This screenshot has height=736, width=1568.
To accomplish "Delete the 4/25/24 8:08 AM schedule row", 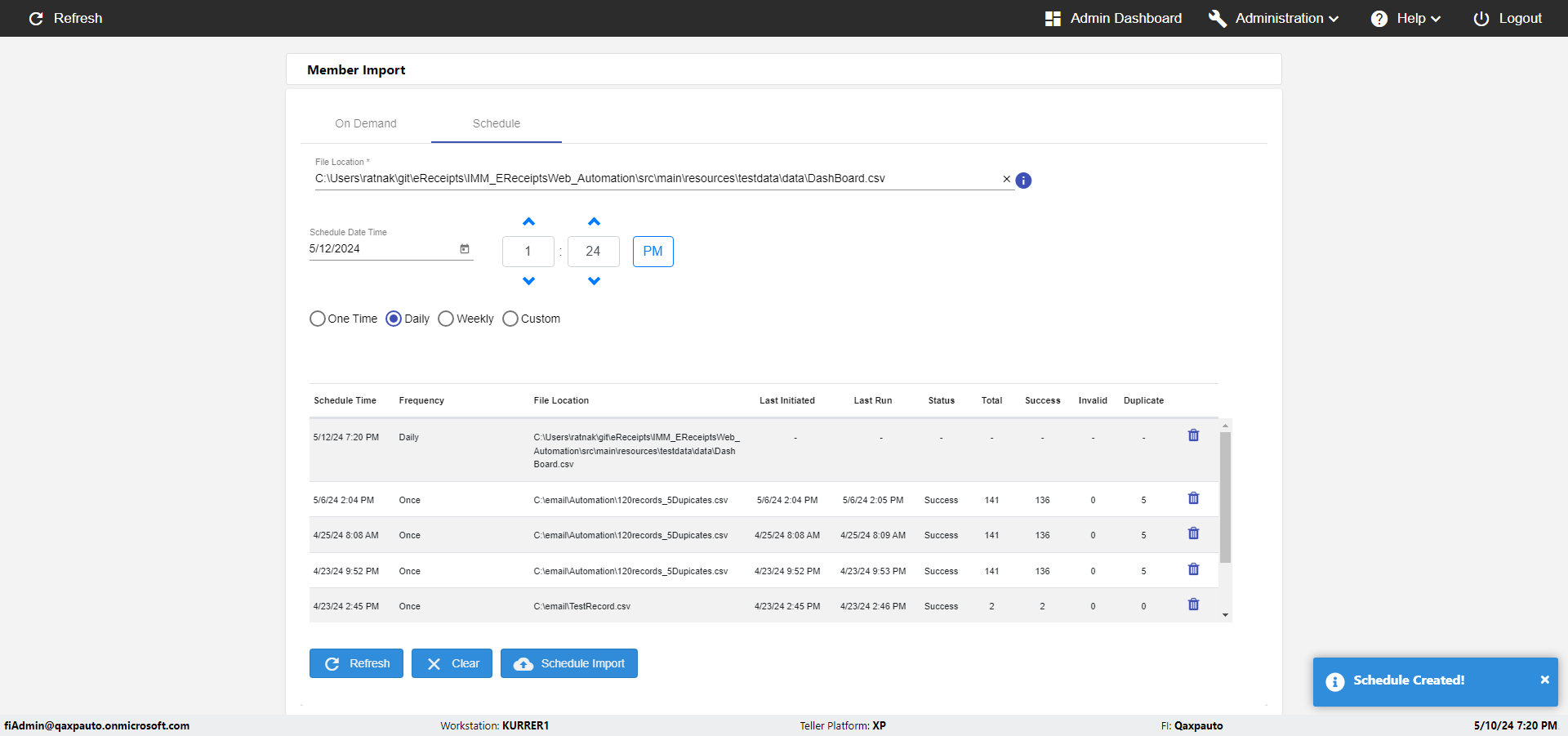I will coord(1193,533).
